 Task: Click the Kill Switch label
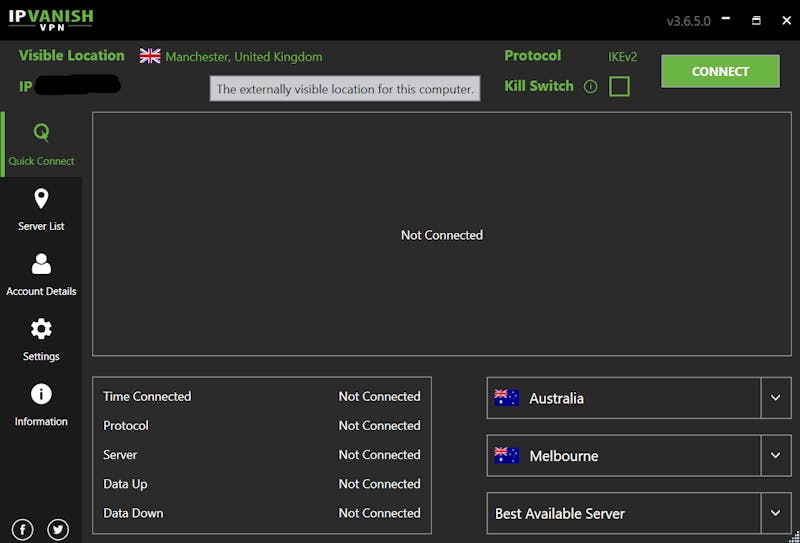pos(539,86)
